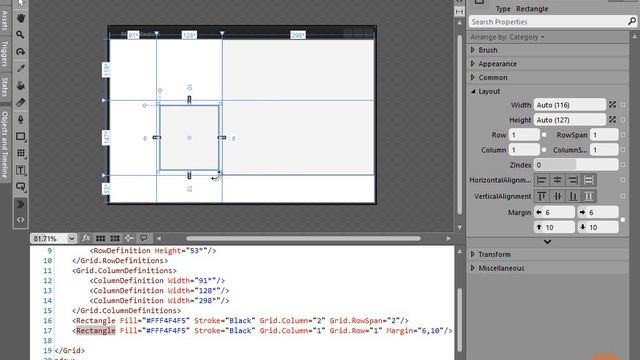Open the States side tab
640x360 pixels.
(x=4, y=87)
